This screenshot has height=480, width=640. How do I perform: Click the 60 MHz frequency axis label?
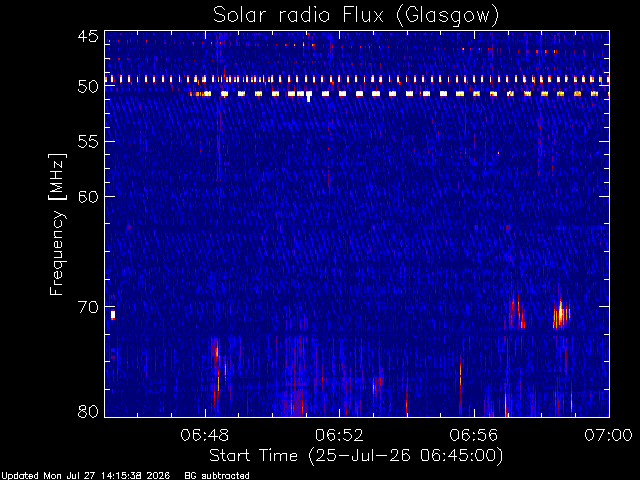click(88, 196)
